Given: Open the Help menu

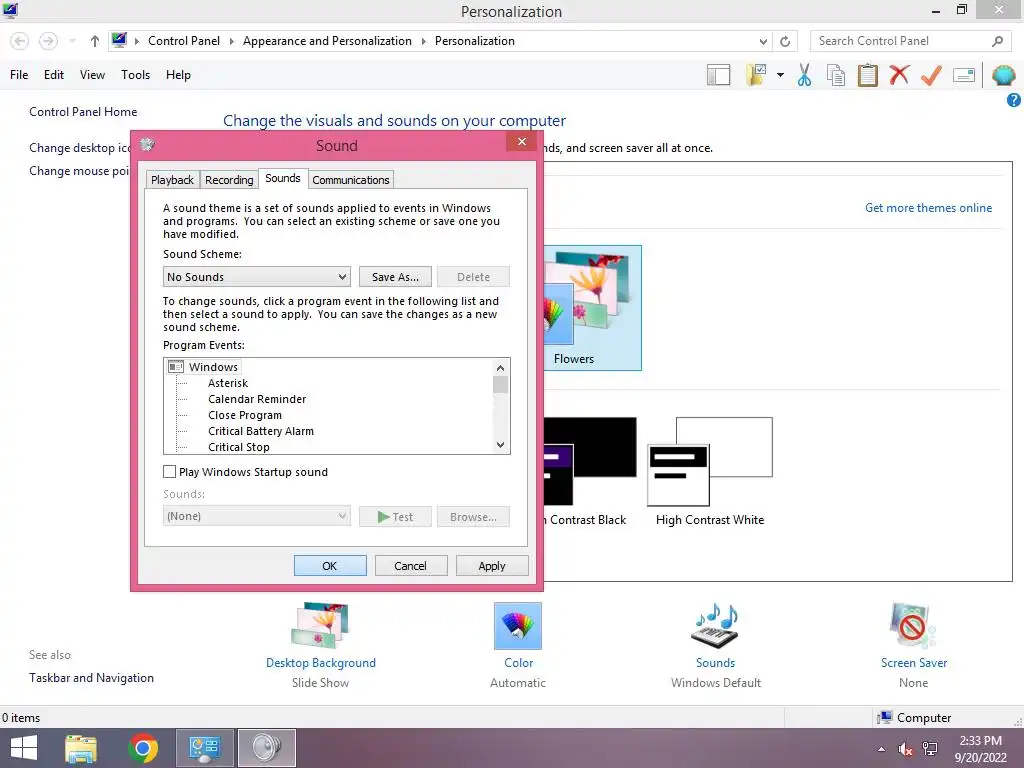Looking at the screenshot, I should 178,75.
